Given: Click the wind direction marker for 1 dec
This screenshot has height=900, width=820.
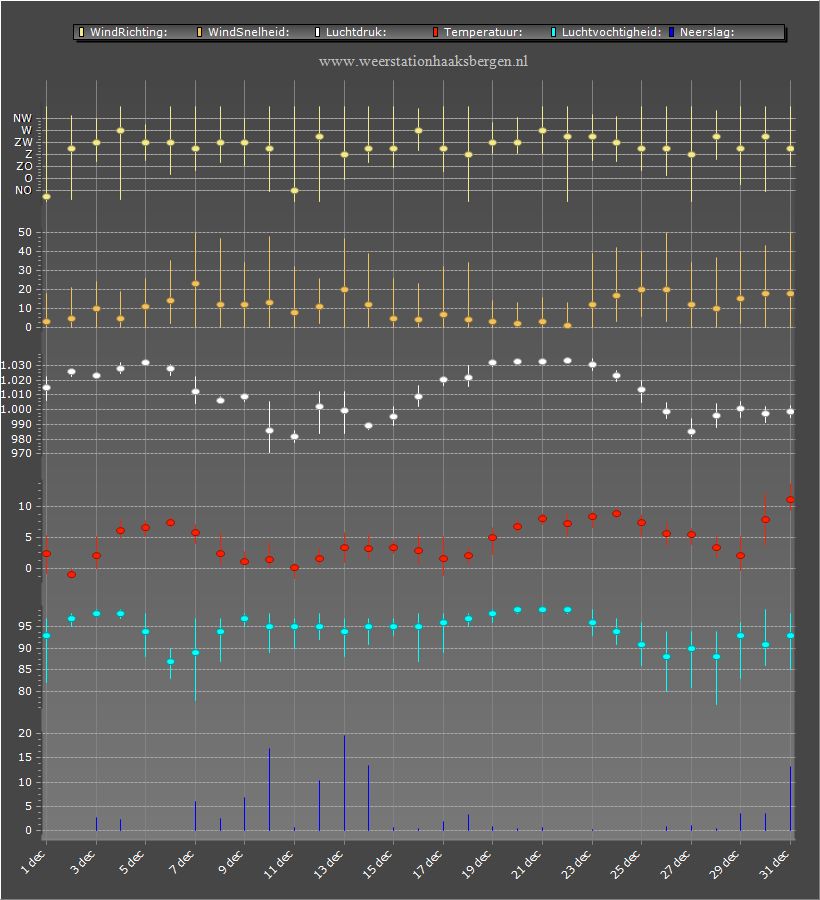Looking at the screenshot, I should coord(46,197).
